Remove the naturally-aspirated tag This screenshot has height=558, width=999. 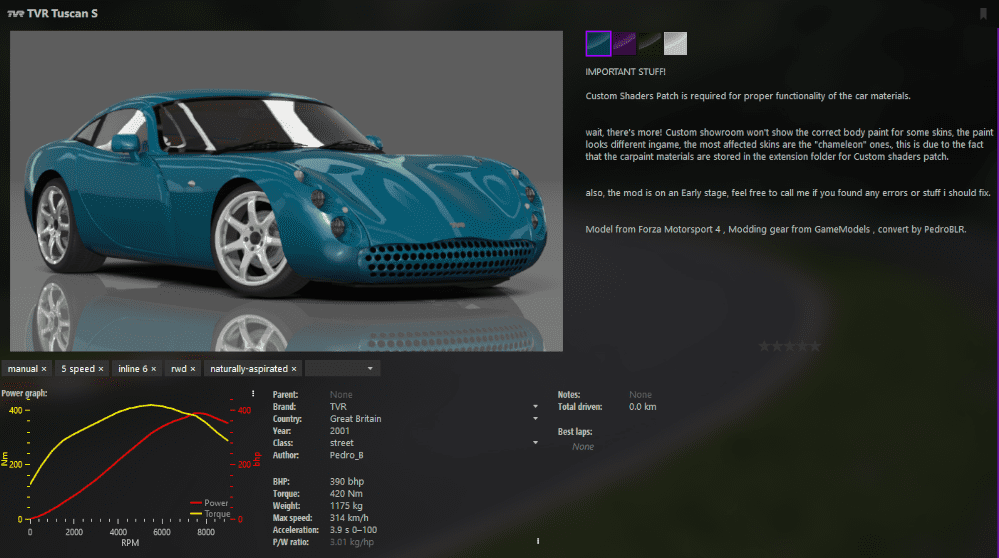pos(294,369)
